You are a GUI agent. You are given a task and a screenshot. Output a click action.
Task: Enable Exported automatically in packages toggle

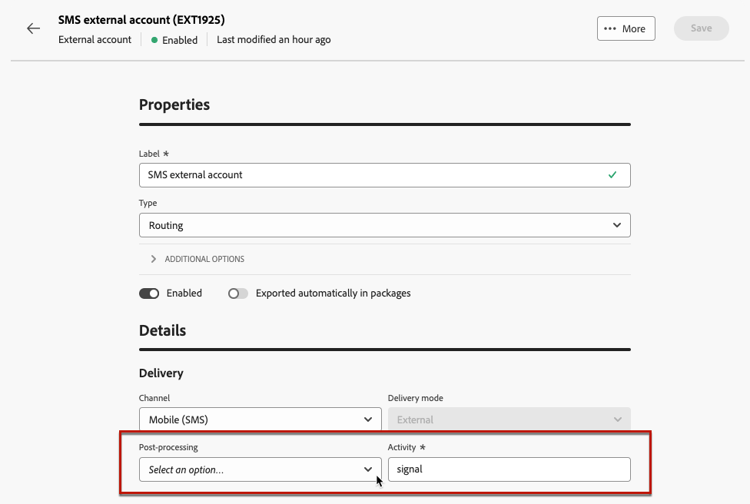pyautogui.click(x=238, y=294)
